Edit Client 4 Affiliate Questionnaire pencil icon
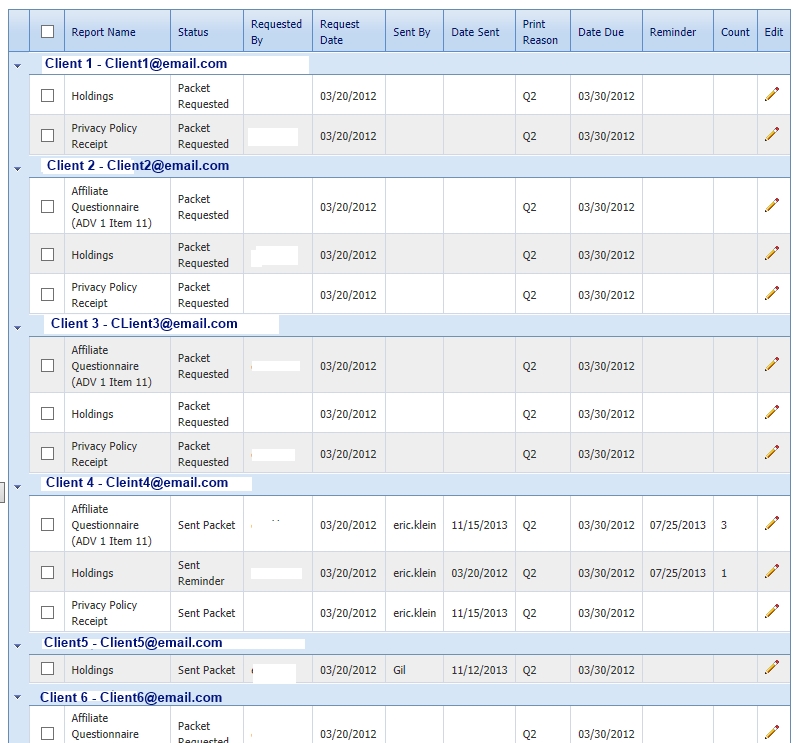 pyautogui.click(x=772, y=523)
